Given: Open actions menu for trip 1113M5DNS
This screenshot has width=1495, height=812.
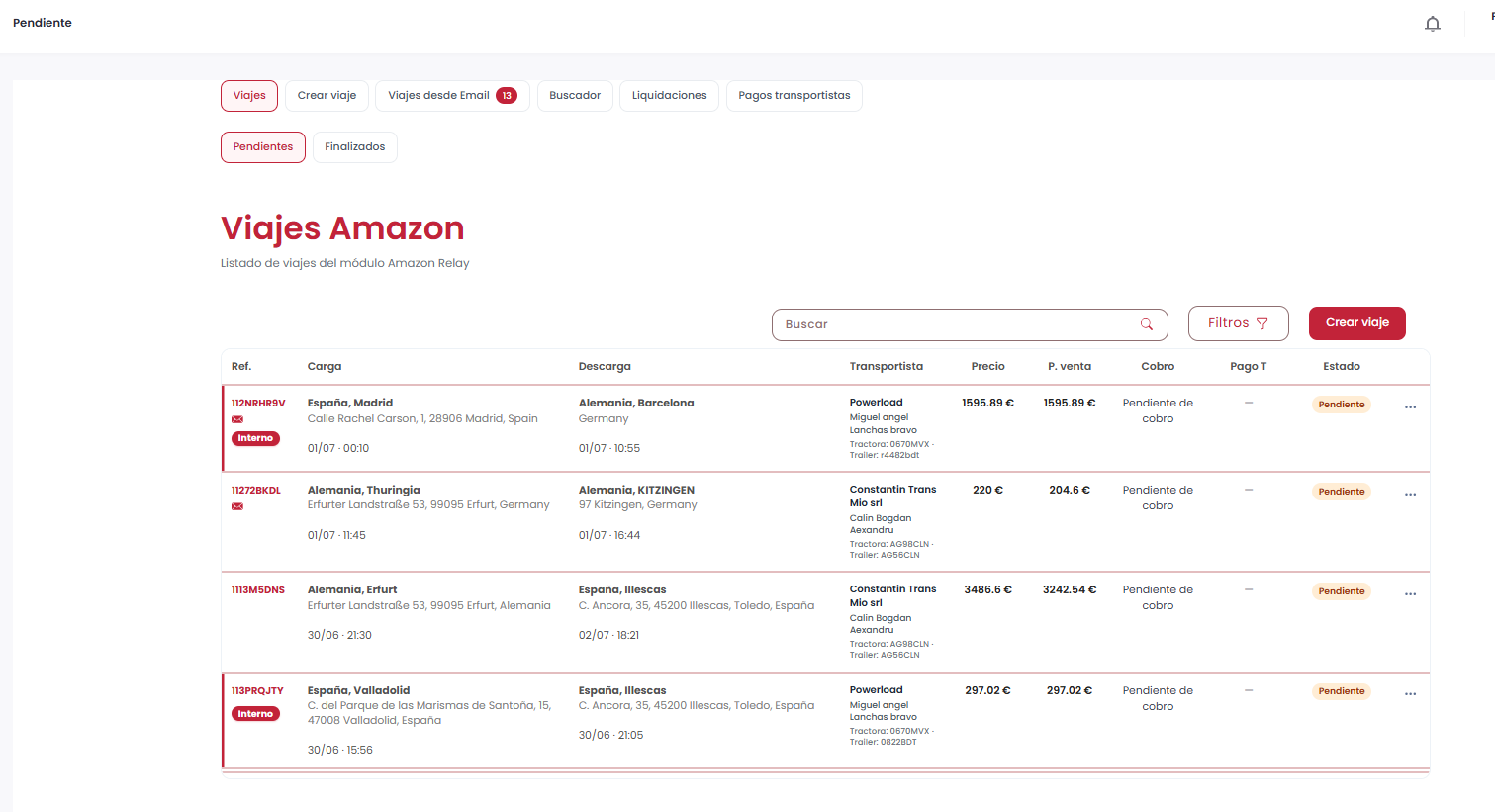Looking at the screenshot, I should [x=1410, y=594].
